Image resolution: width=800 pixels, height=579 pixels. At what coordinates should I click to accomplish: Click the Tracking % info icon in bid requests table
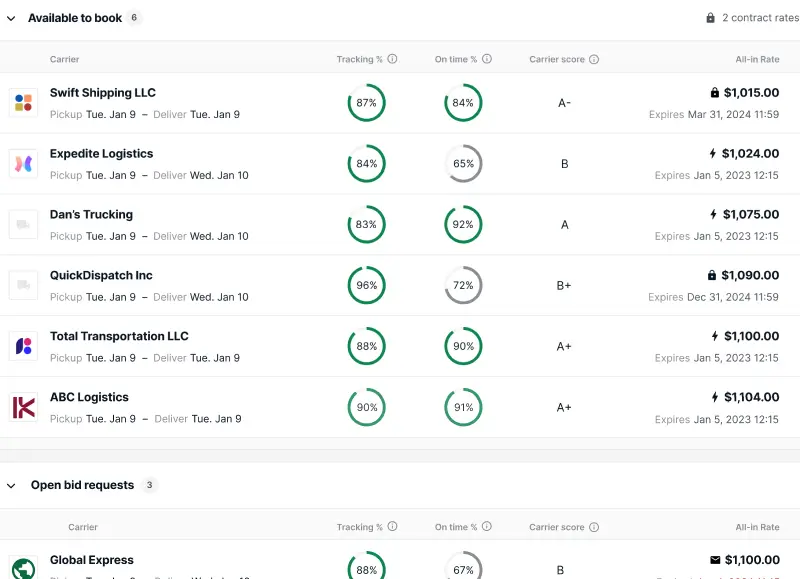392,526
